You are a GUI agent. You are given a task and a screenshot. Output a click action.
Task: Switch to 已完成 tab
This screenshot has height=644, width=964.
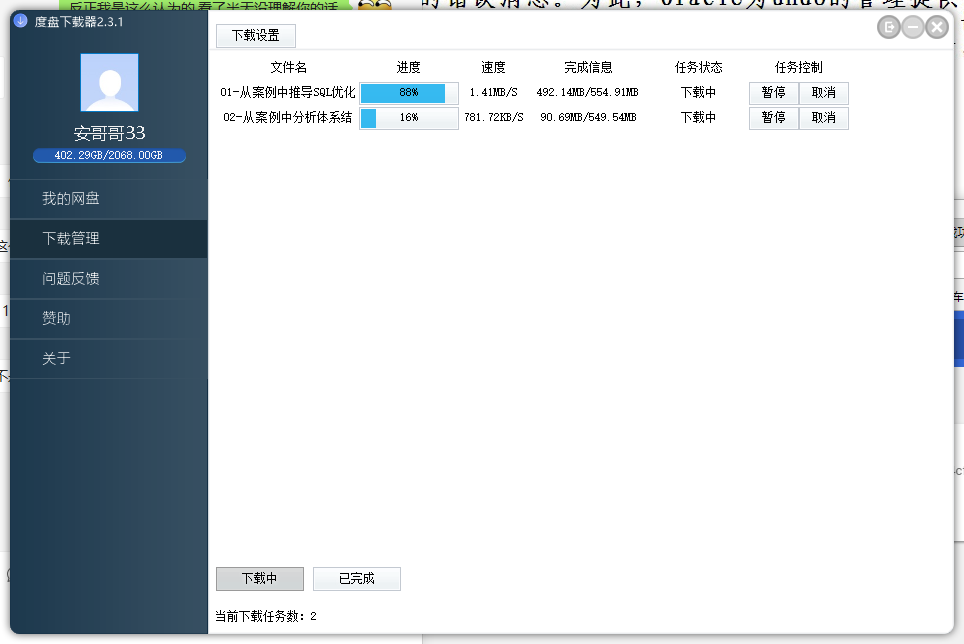pos(357,579)
